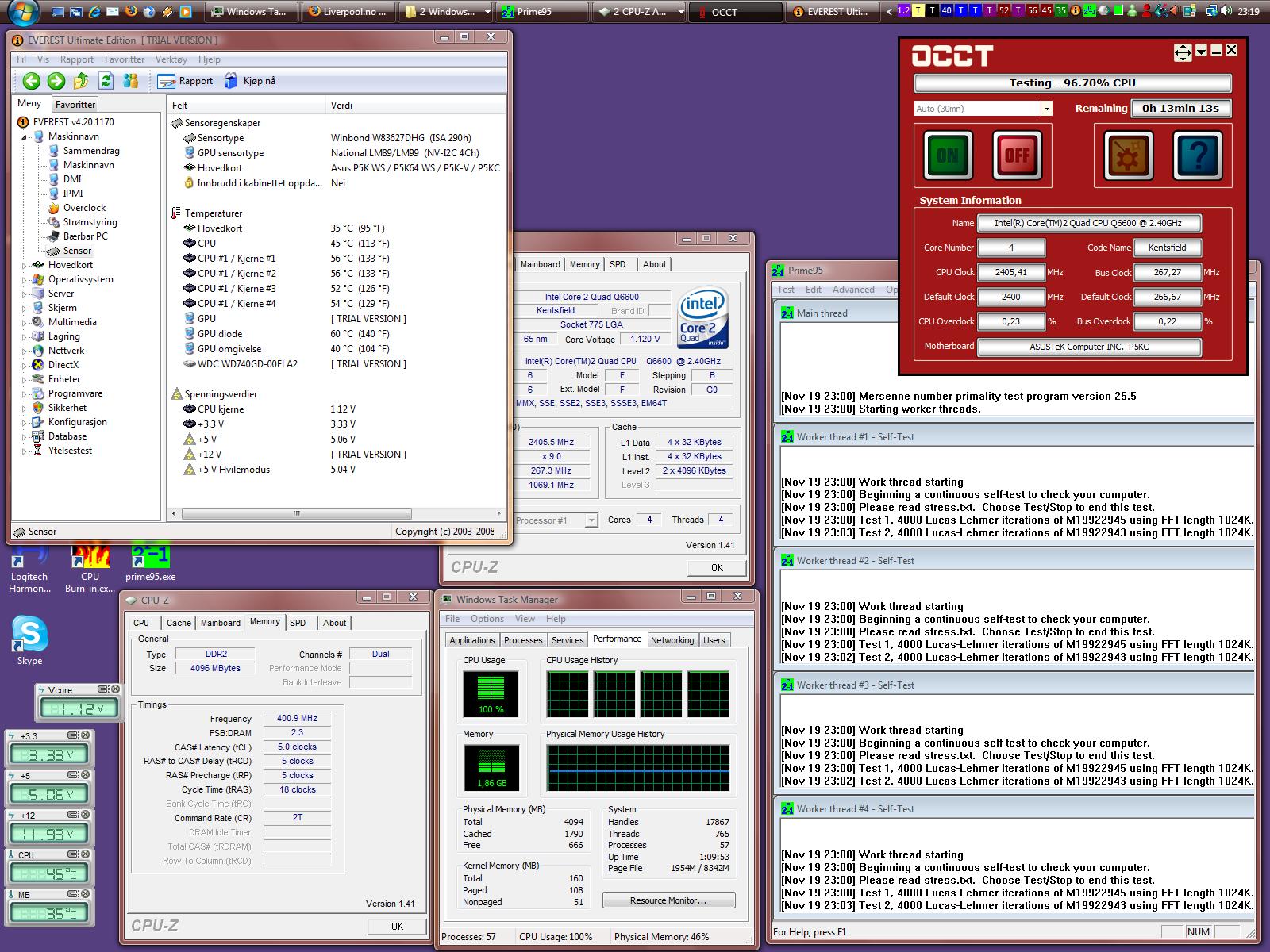
Task: Expand Multimedia node in EVEREST tree
Action: pos(25,322)
